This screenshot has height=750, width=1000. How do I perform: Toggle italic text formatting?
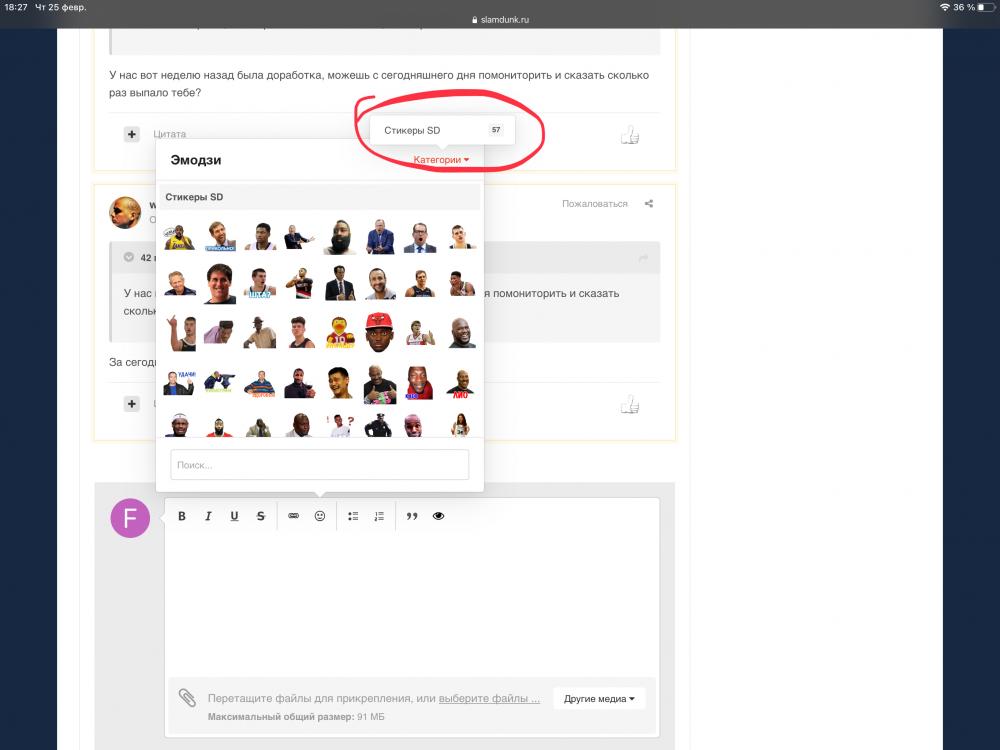[x=208, y=516]
